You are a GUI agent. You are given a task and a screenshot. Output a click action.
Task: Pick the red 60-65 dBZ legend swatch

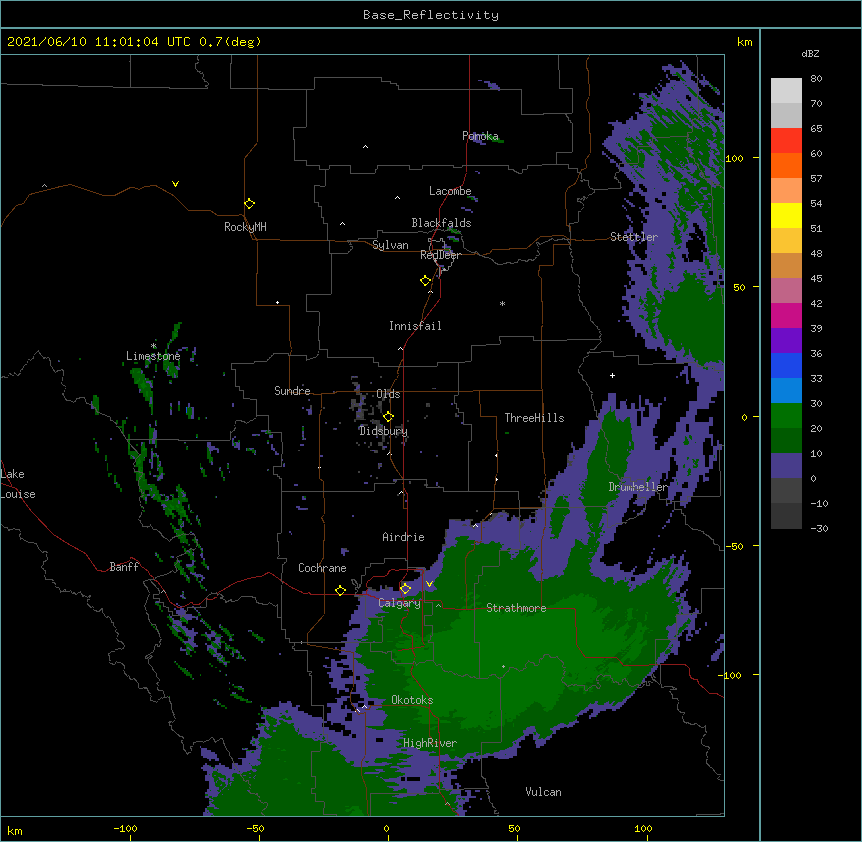click(786, 141)
